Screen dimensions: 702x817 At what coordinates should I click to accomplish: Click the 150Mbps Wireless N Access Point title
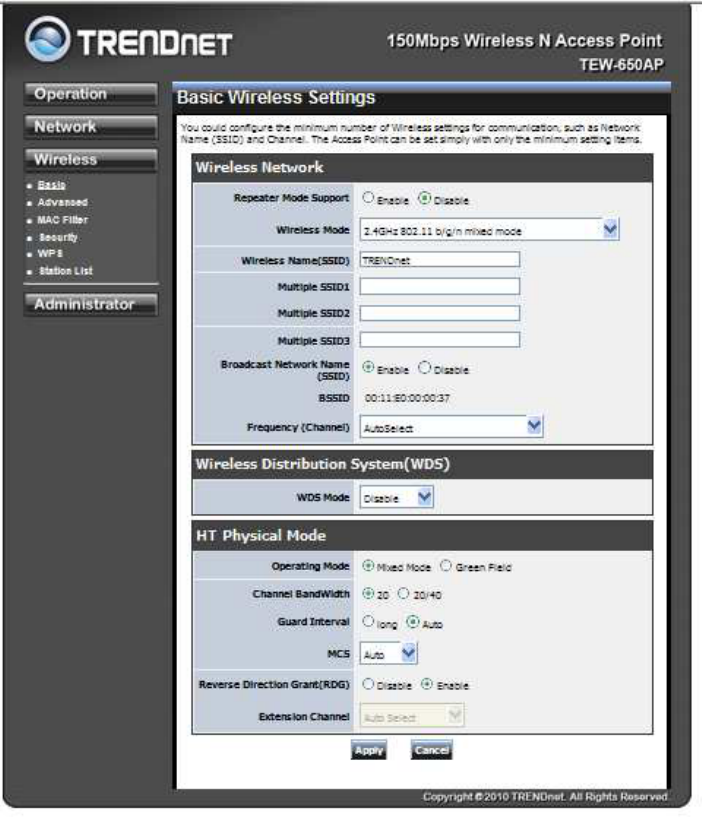pos(524,41)
